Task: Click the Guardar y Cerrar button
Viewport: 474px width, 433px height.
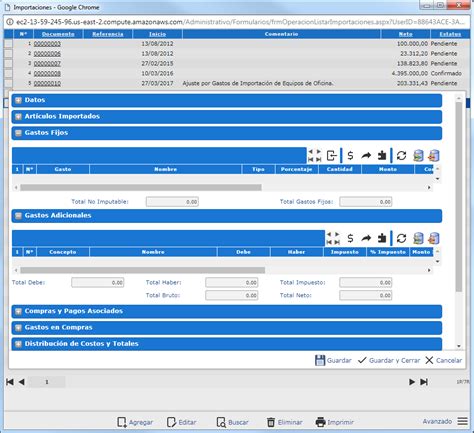Action: point(389,360)
